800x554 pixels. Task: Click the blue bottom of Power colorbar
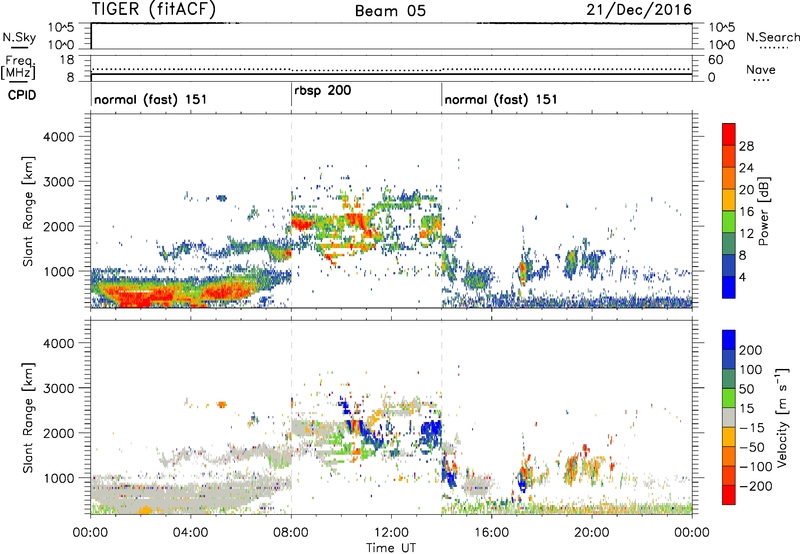pos(729,288)
